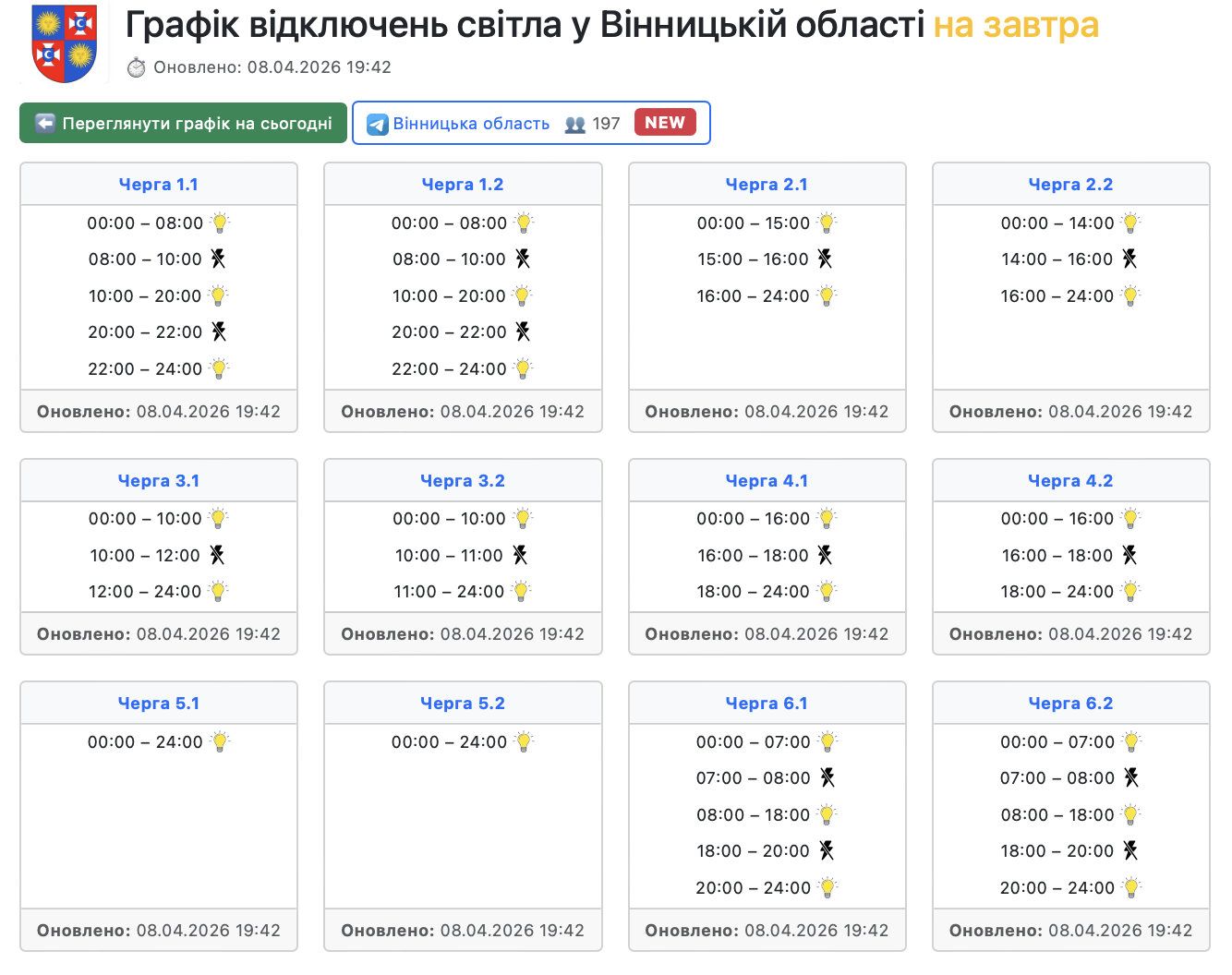Open the Черга 1.2 queue link

click(x=463, y=185)
